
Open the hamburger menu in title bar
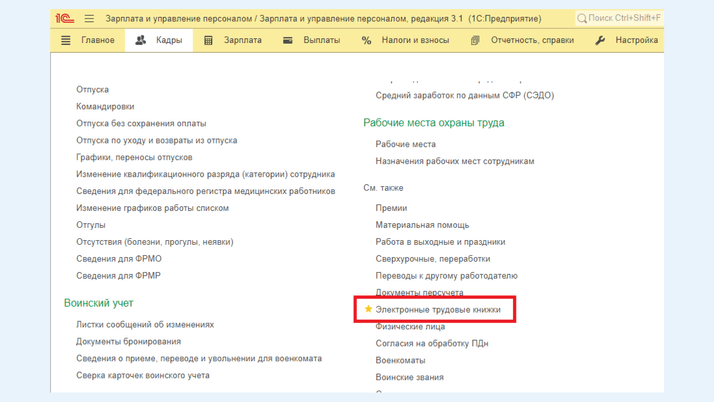tap(89, 18)
